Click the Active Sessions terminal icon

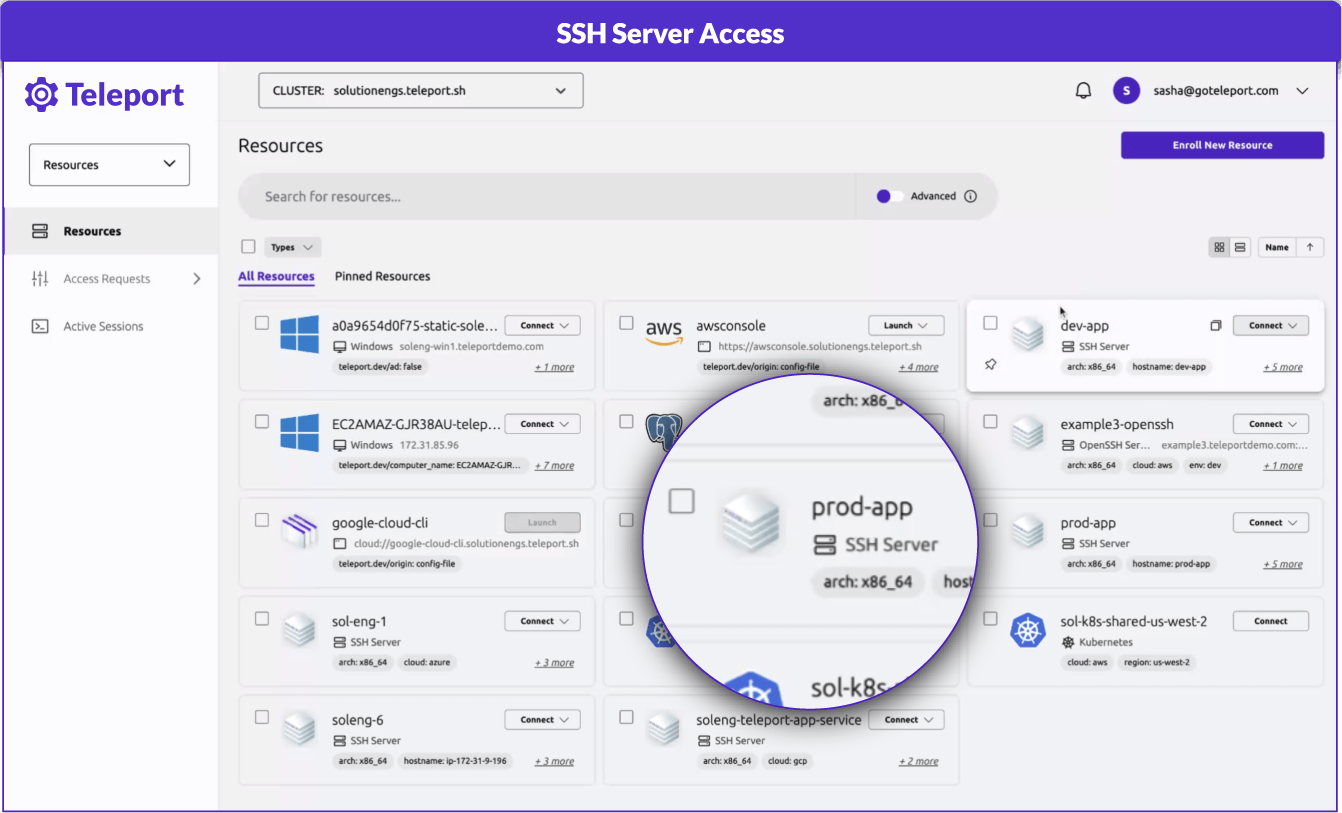click(x=40, y=326)
